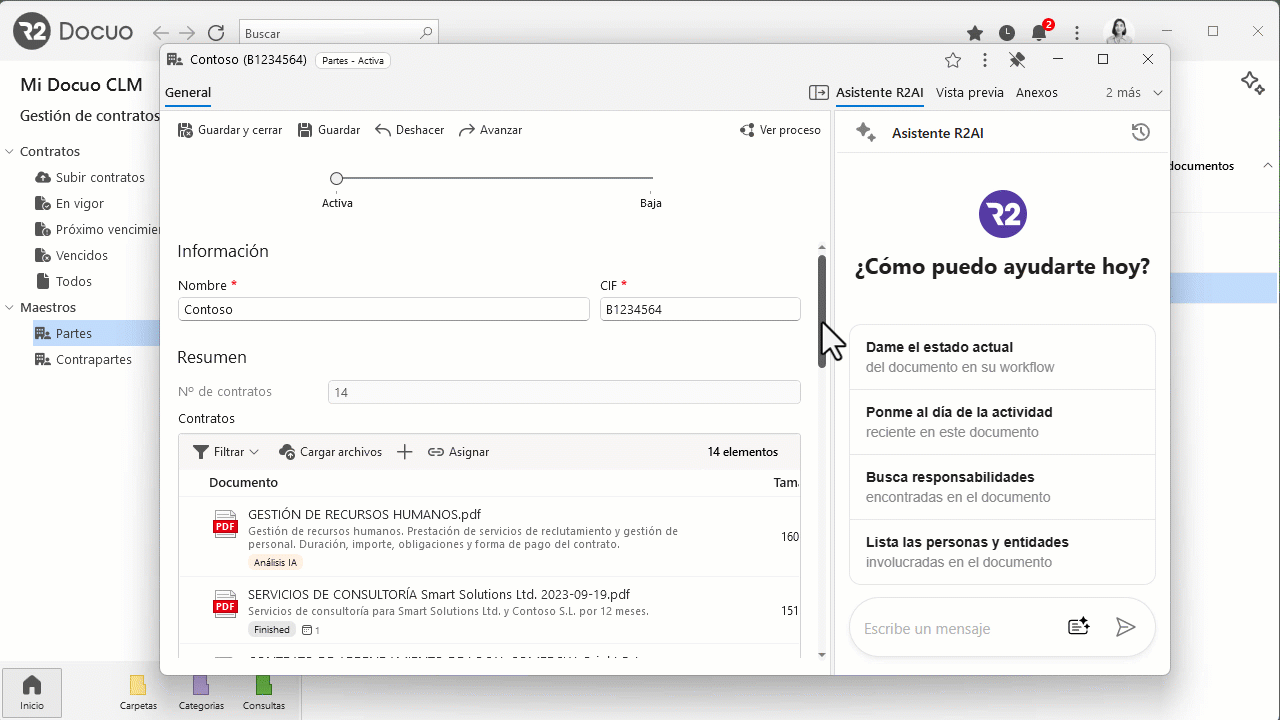Viewport: 1280px width, 720px height.
Task: Open the Anexos tab
Action: pos(1036,93)
